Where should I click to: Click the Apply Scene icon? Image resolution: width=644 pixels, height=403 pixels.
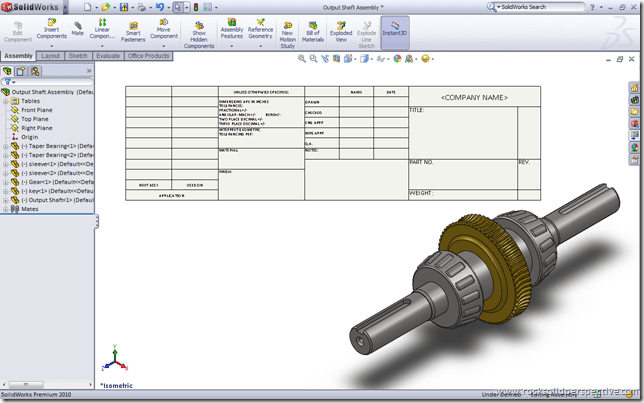coord(409,59)
